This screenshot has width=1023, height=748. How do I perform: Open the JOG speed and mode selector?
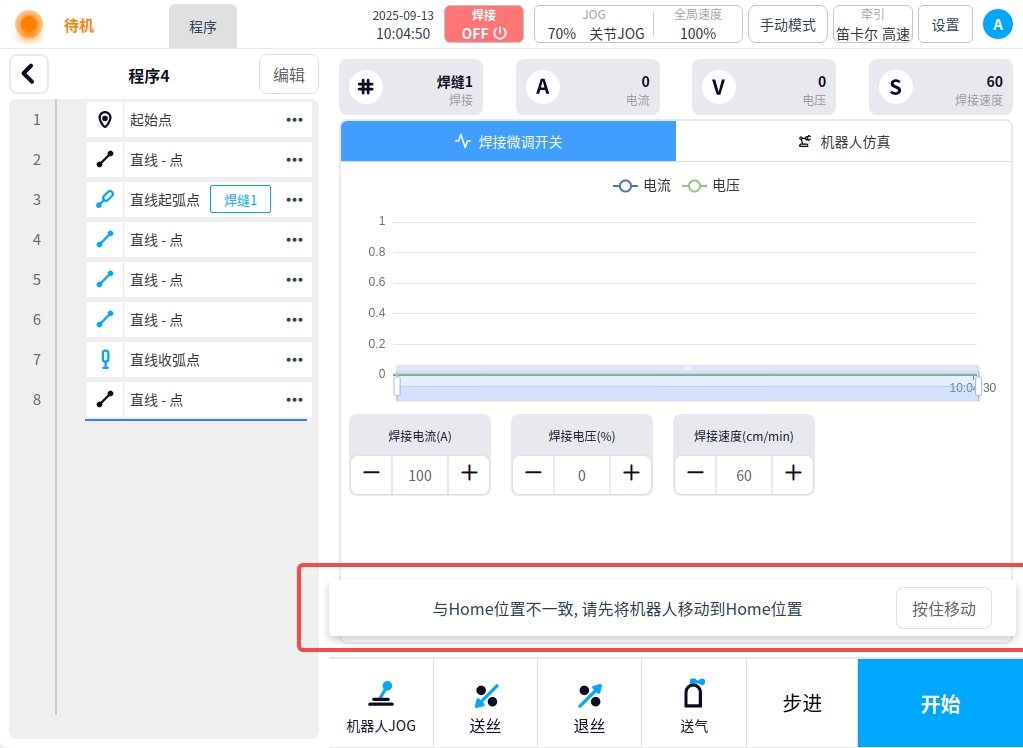coord(594,25)
